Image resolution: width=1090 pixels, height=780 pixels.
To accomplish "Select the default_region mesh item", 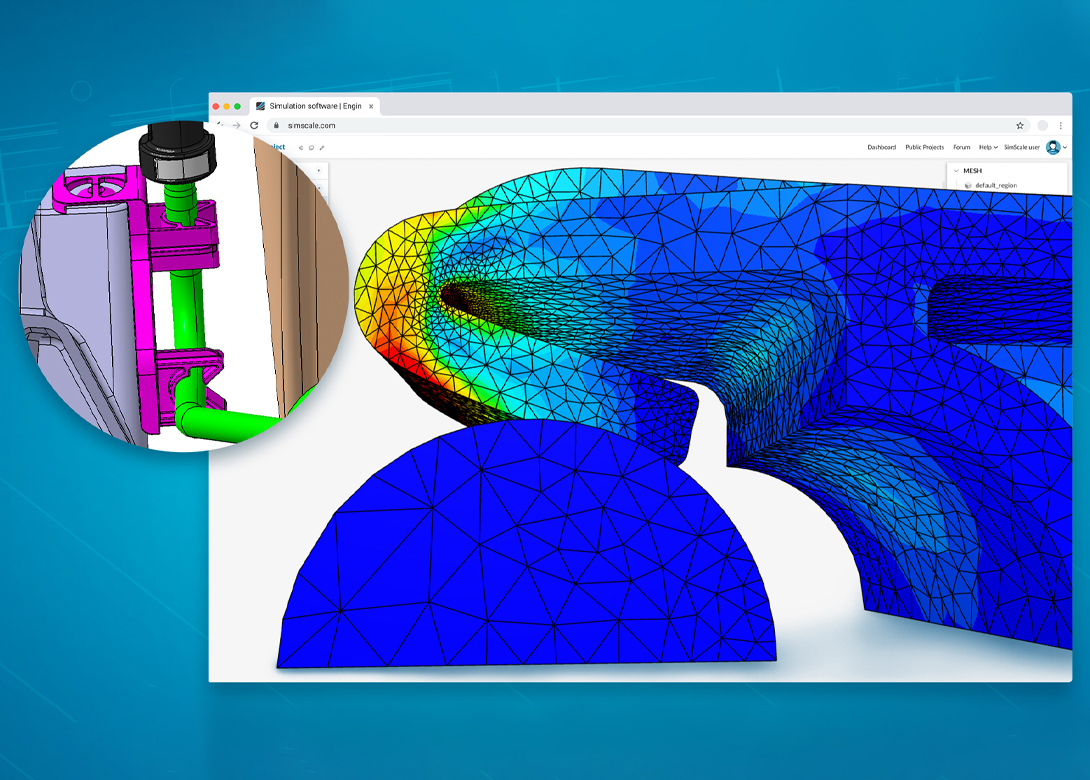I will point(995,186).
